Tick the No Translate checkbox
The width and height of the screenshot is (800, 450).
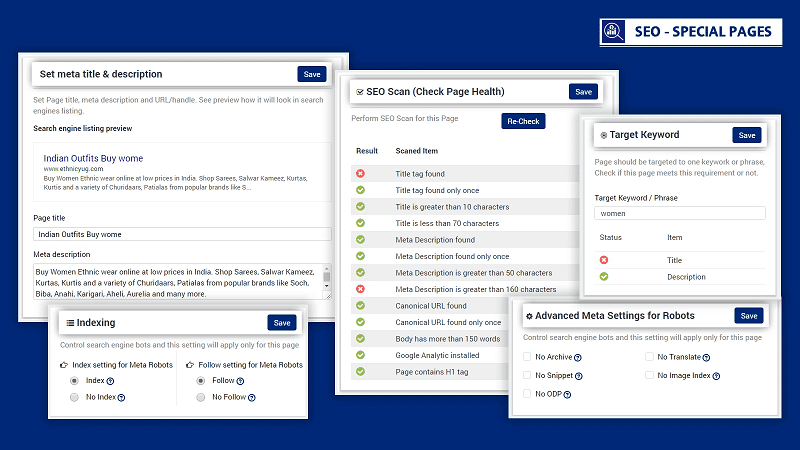[649, 357]
